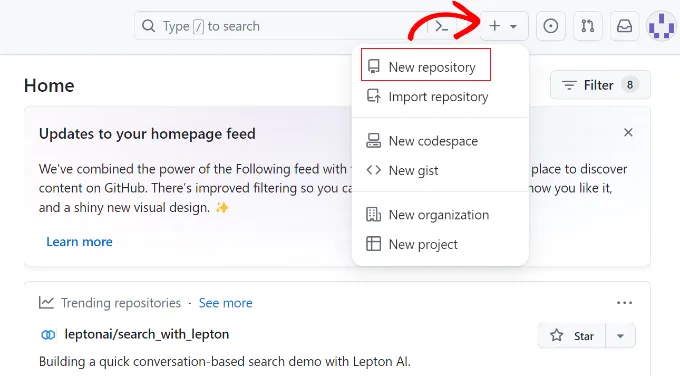This screenshot has height=376, width=680.
Task: Follow the Learn more link
Action: pyautogui.click(x=79, y=242)
